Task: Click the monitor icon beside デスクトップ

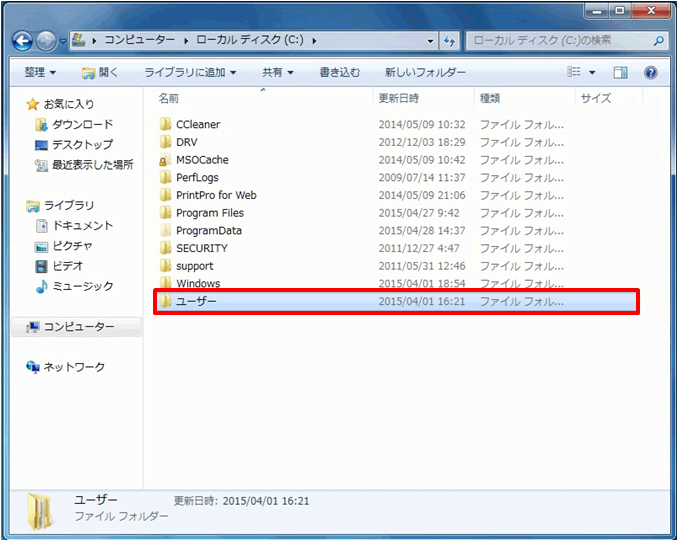Action: tap(41, 145)
